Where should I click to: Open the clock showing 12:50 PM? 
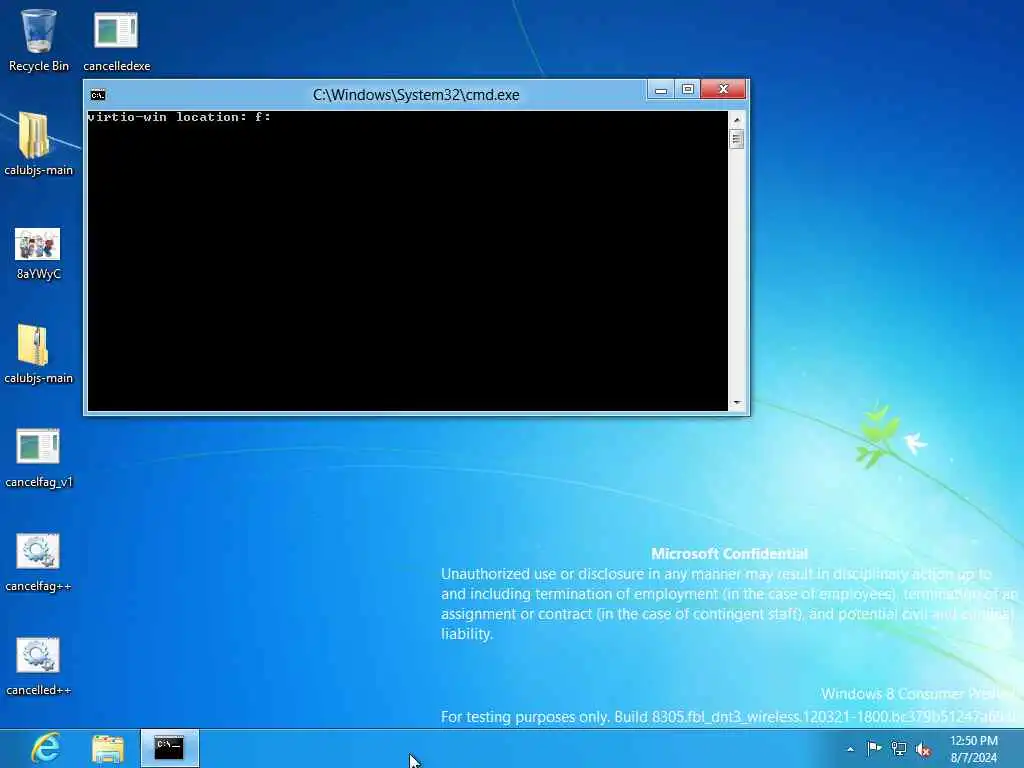[x=973, y=749]
